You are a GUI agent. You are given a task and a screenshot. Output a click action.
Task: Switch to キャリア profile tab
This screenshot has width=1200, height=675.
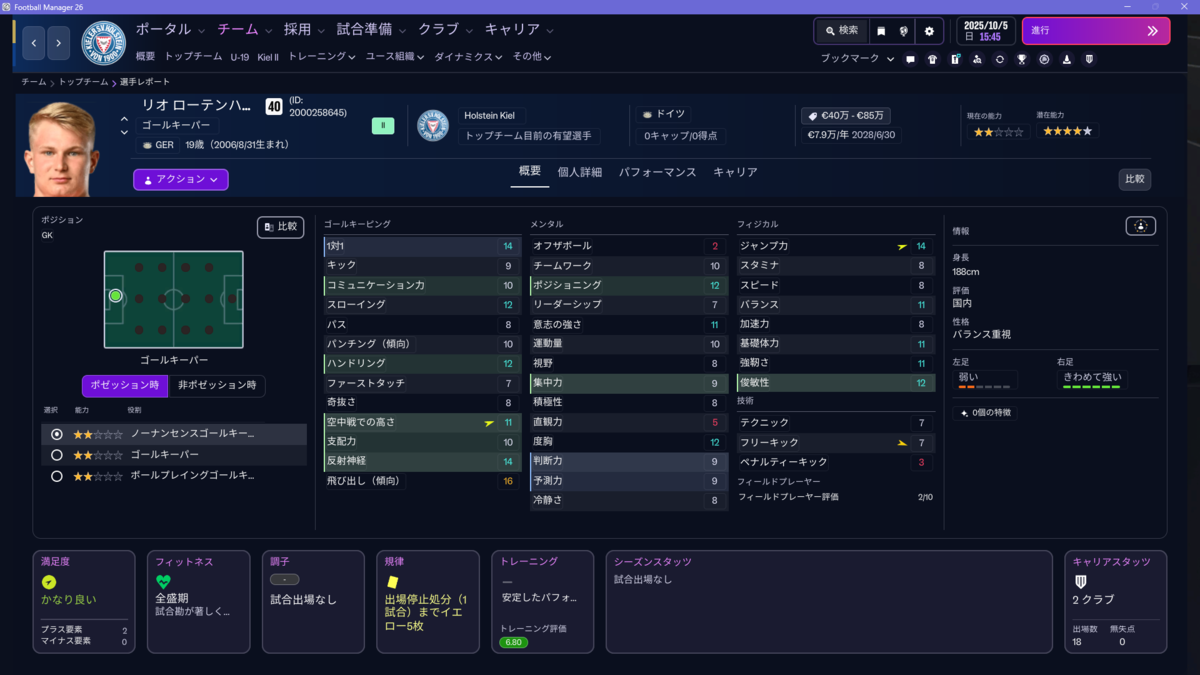(735, 172)
